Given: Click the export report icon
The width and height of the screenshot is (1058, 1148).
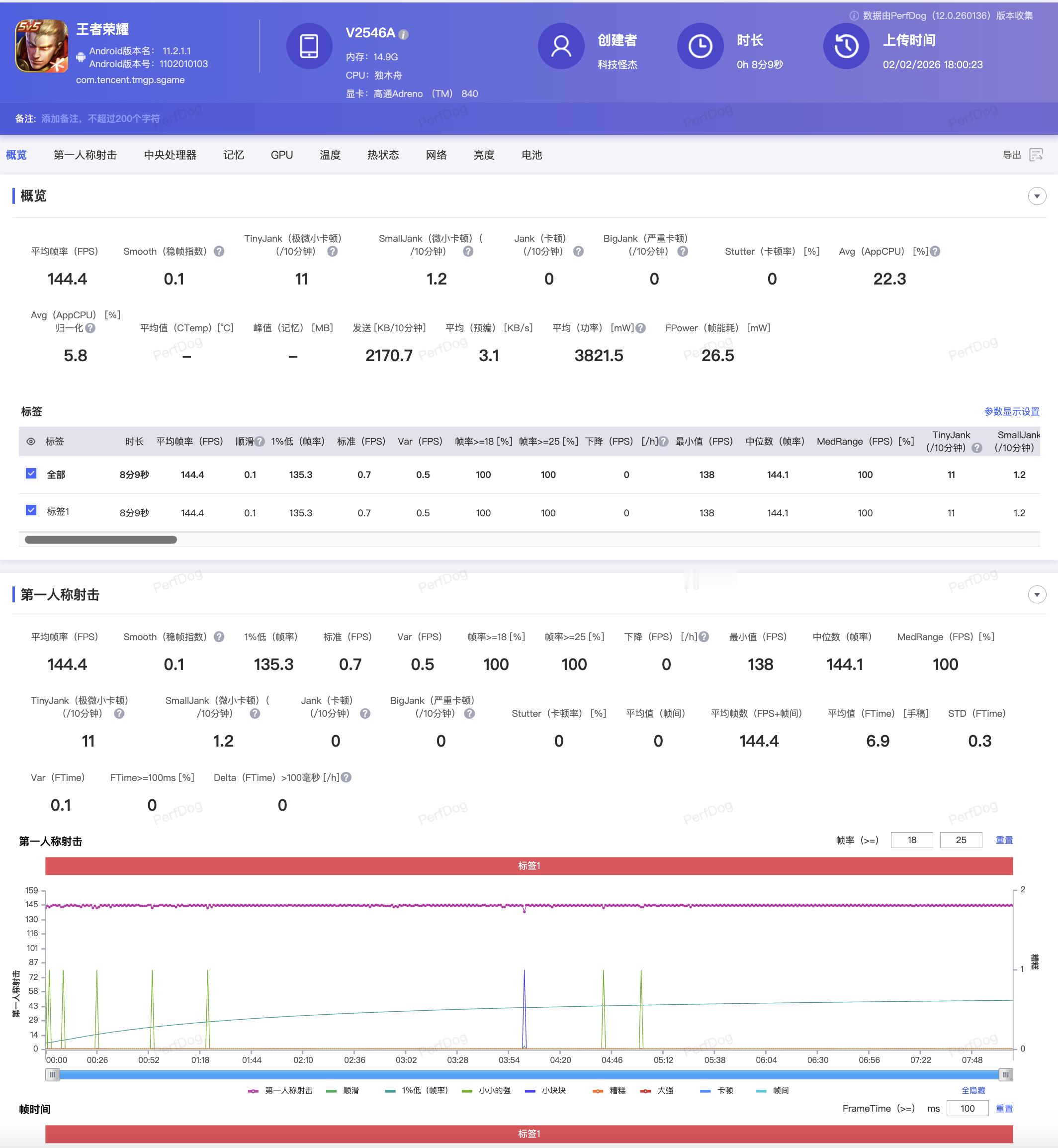Looking at the screenshot, I should (x=1036, y=155).
